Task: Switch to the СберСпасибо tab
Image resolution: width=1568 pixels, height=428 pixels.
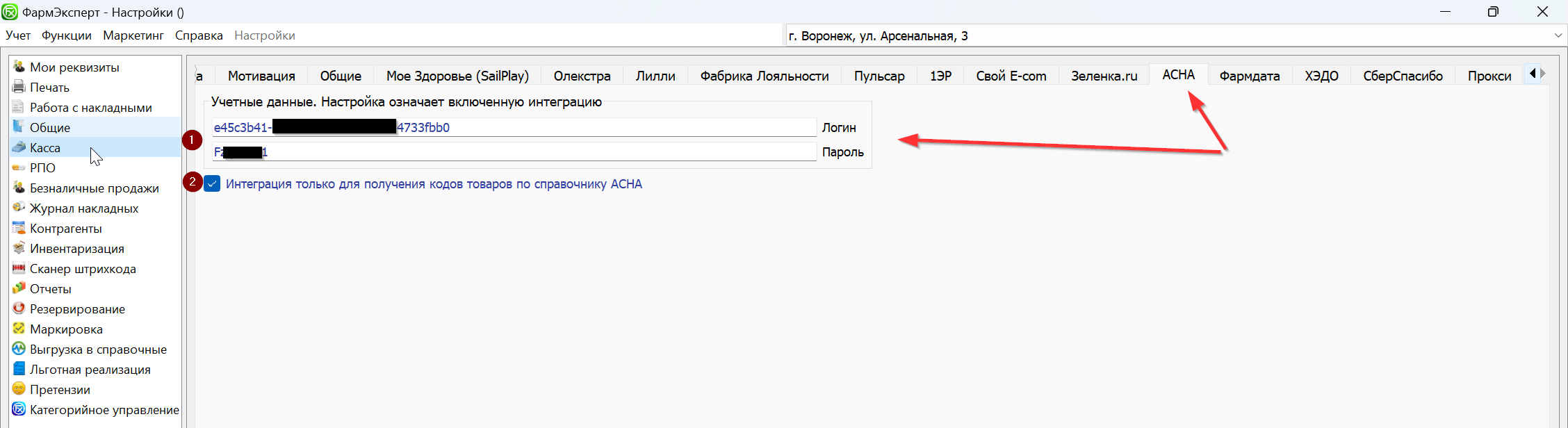Action: (1403, 76)
